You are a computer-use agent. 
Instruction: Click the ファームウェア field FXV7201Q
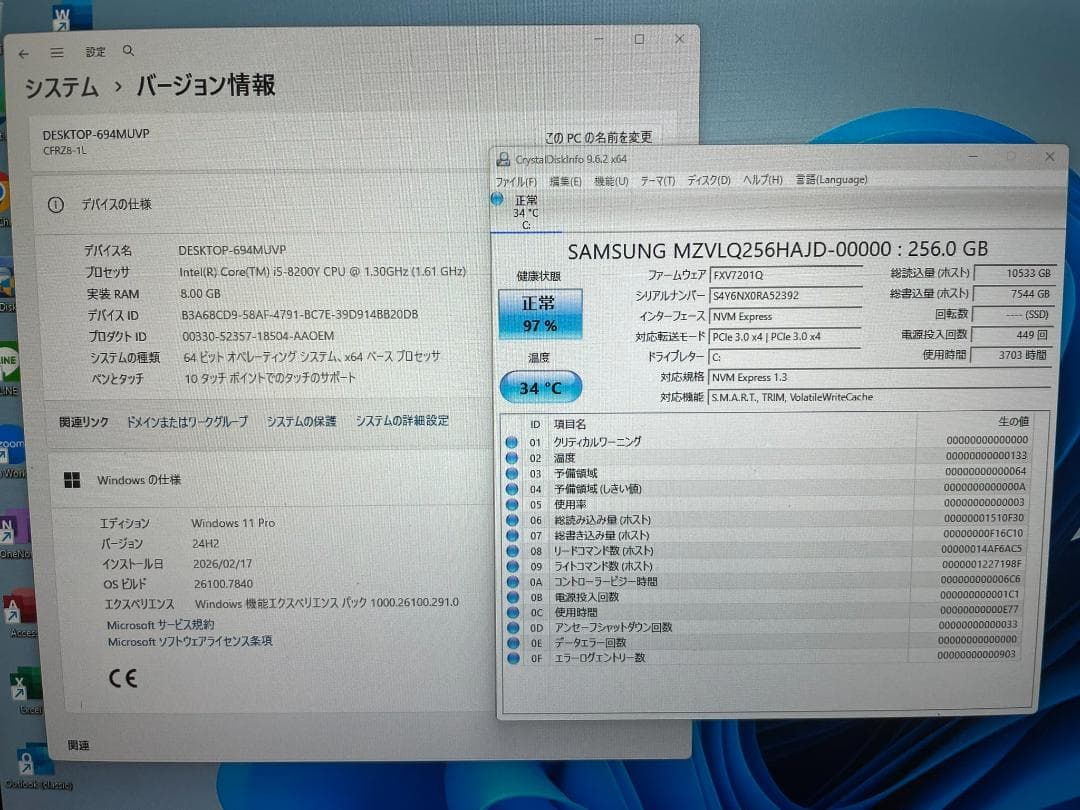[785, 275]
